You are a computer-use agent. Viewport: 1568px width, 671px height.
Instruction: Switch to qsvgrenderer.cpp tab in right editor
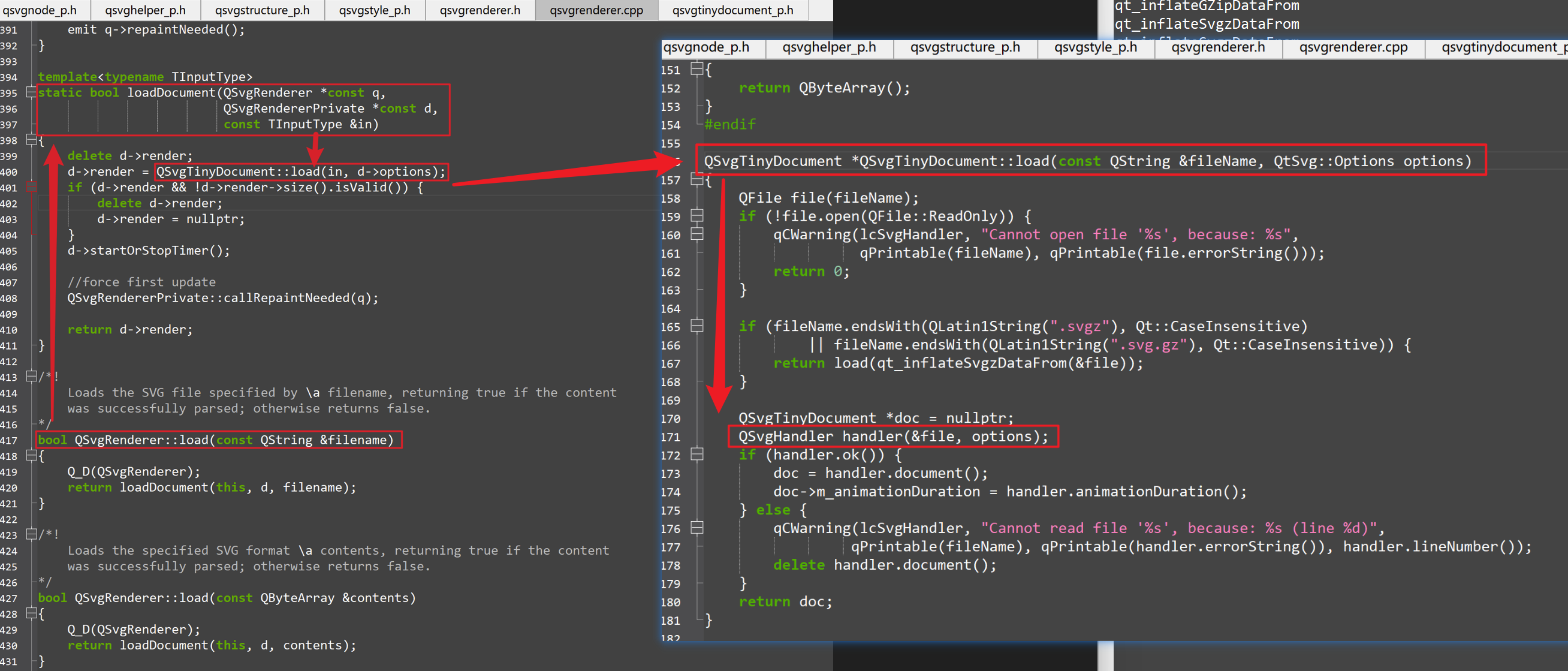pos(1353,47)
